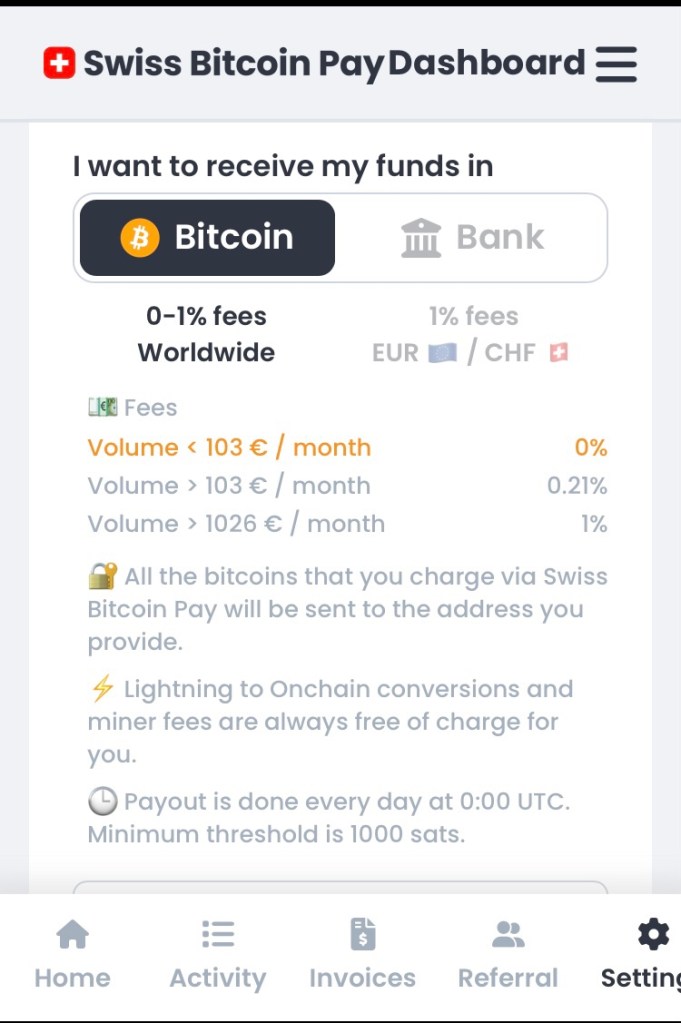Image resolution: width=681 pixels, height=1023 pixels.
Task: Select the Volume < 103 € fee row
Action: click(x=347, y=447)
